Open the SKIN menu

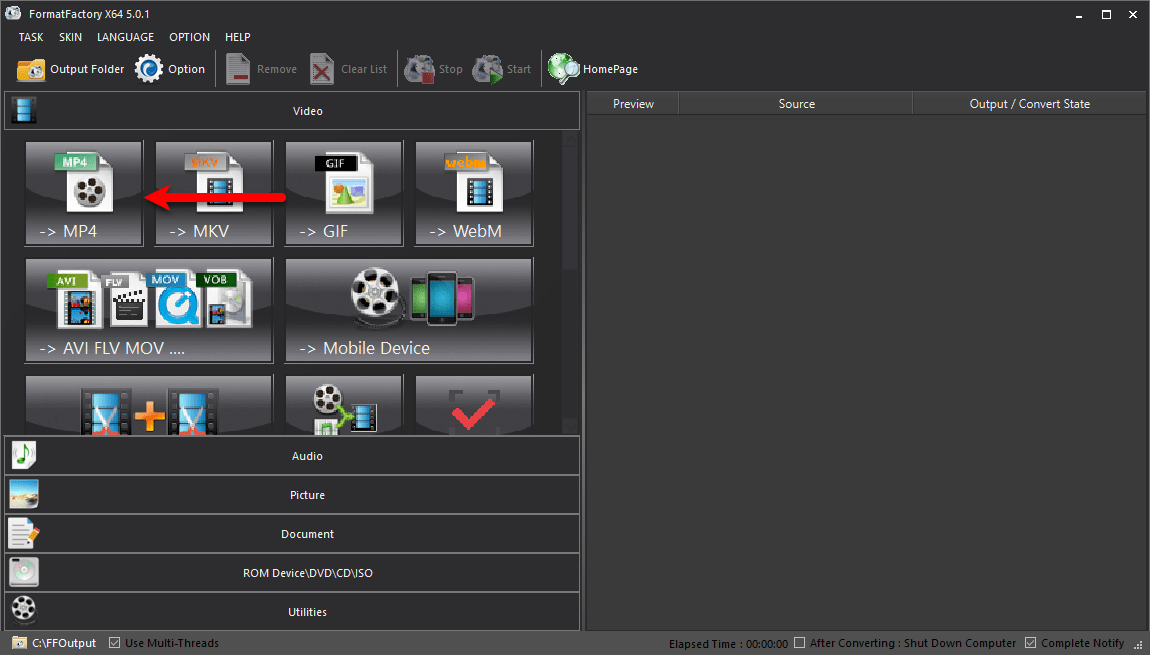70,37
